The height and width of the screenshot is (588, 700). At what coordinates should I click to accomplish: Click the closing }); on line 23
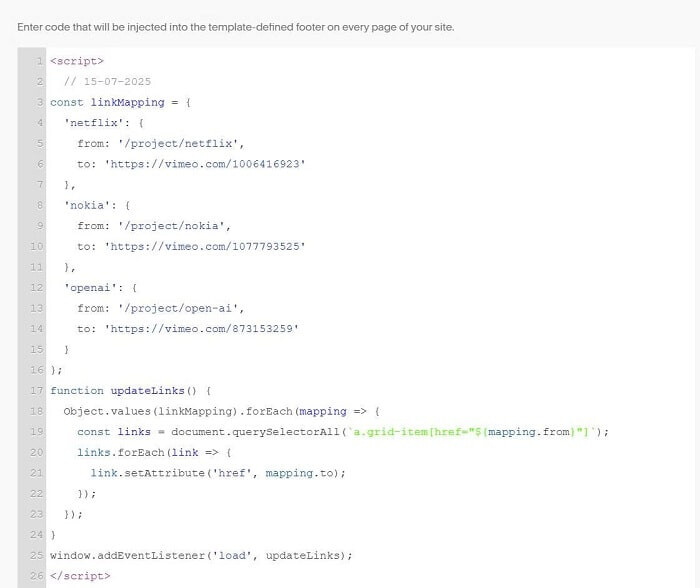point(73,514)
